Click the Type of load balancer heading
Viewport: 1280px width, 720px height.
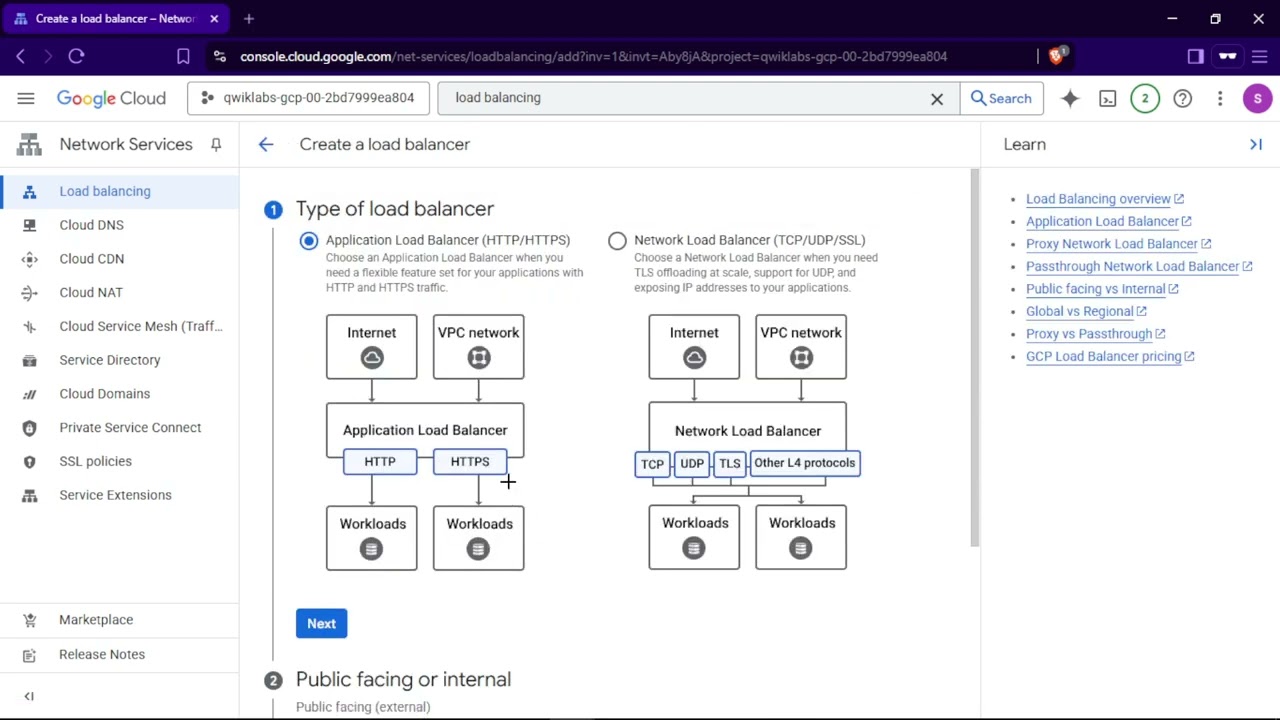(x=395, y=209)
